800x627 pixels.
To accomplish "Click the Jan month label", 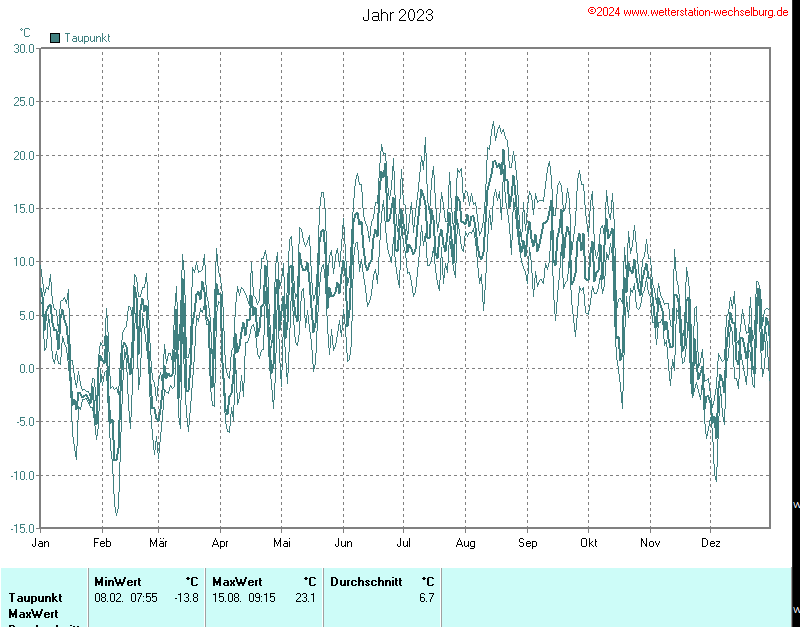I will (x=40, y=543).
